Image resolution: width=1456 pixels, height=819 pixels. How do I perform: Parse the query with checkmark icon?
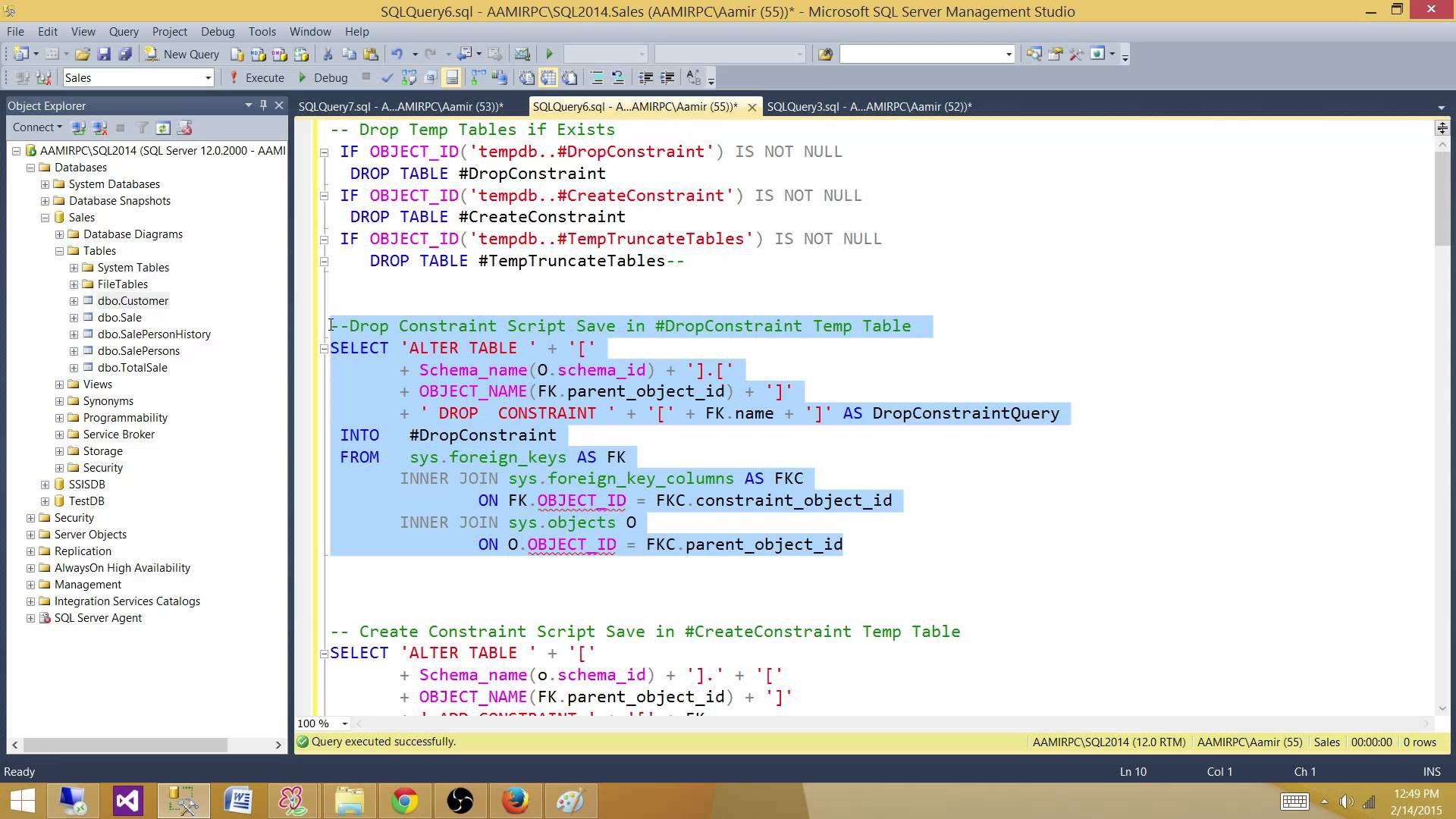[388, 77]
